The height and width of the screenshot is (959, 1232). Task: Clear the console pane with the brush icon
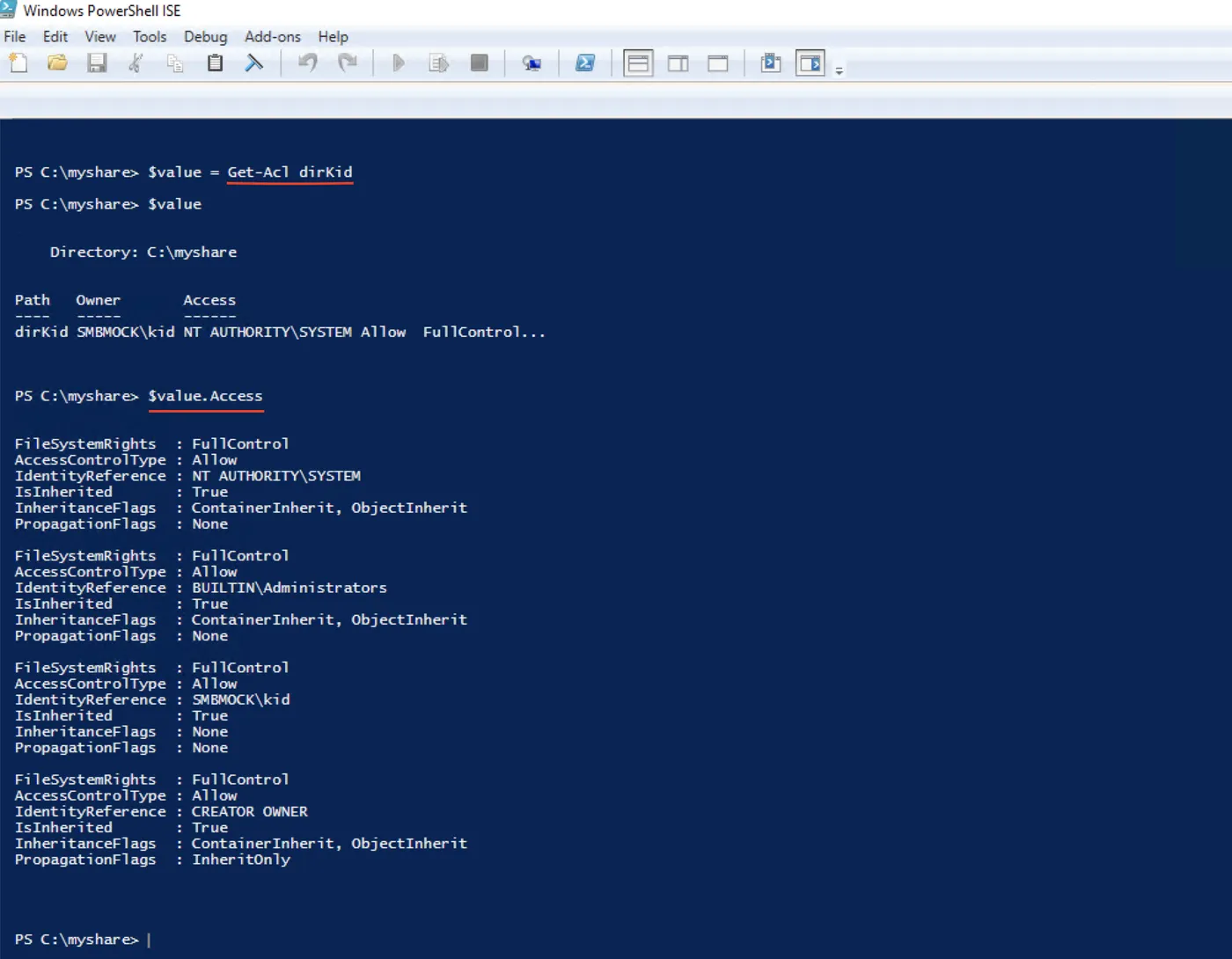coord(254,63)
